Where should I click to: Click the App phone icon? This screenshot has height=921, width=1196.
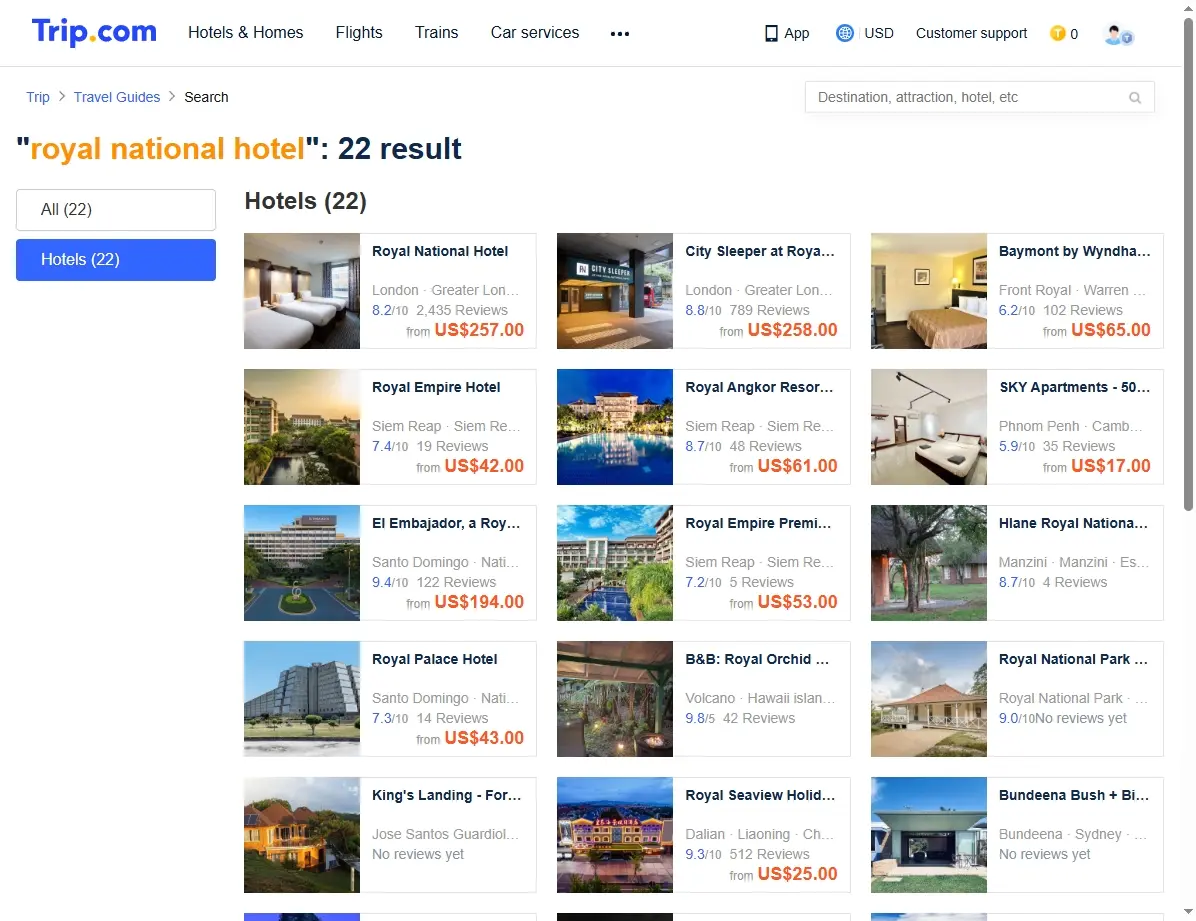click(771, 34)
